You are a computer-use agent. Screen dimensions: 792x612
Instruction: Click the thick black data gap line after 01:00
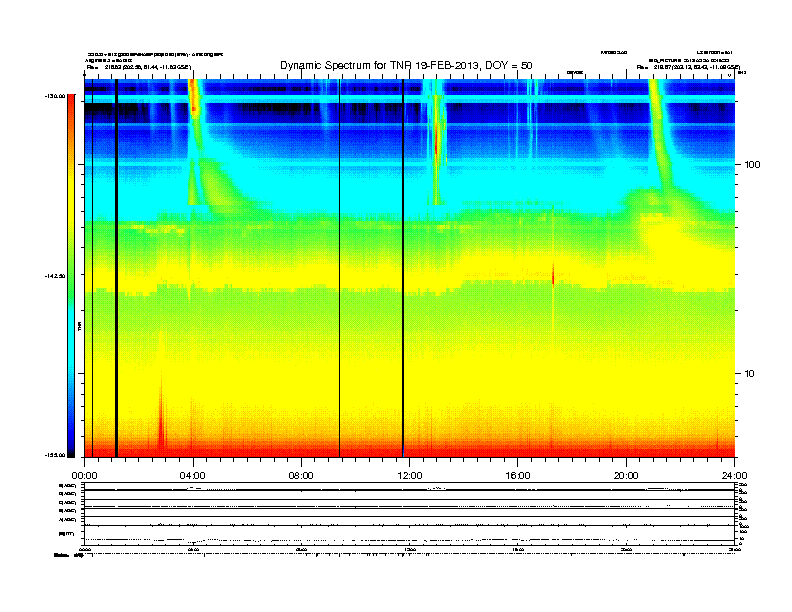click(116, 268)
